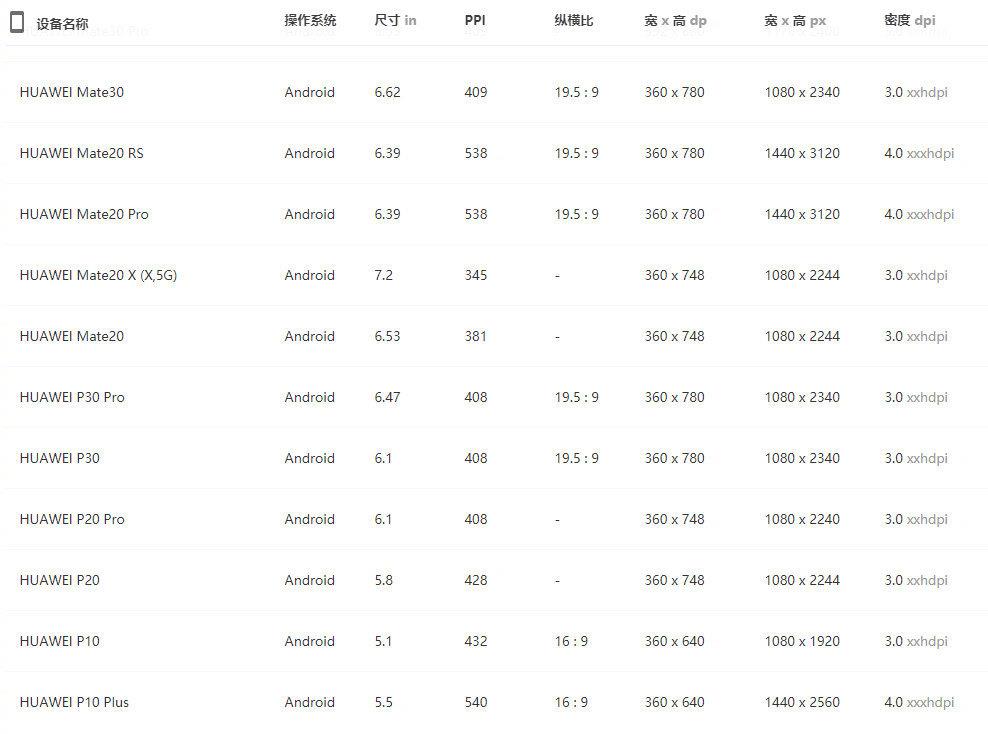Select the HUAWEI P30 Pro row
This screenshot has width=988, height=734.
[x=72, y=397]
